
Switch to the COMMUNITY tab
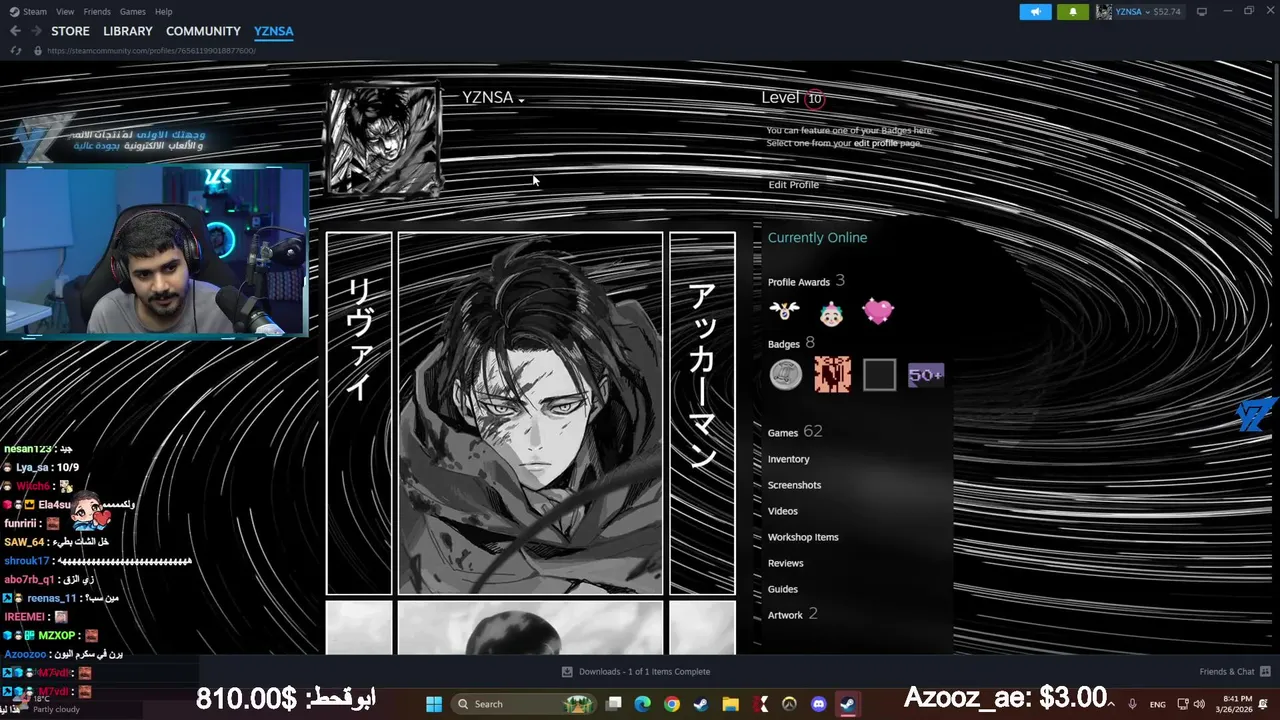click(203, 31)
